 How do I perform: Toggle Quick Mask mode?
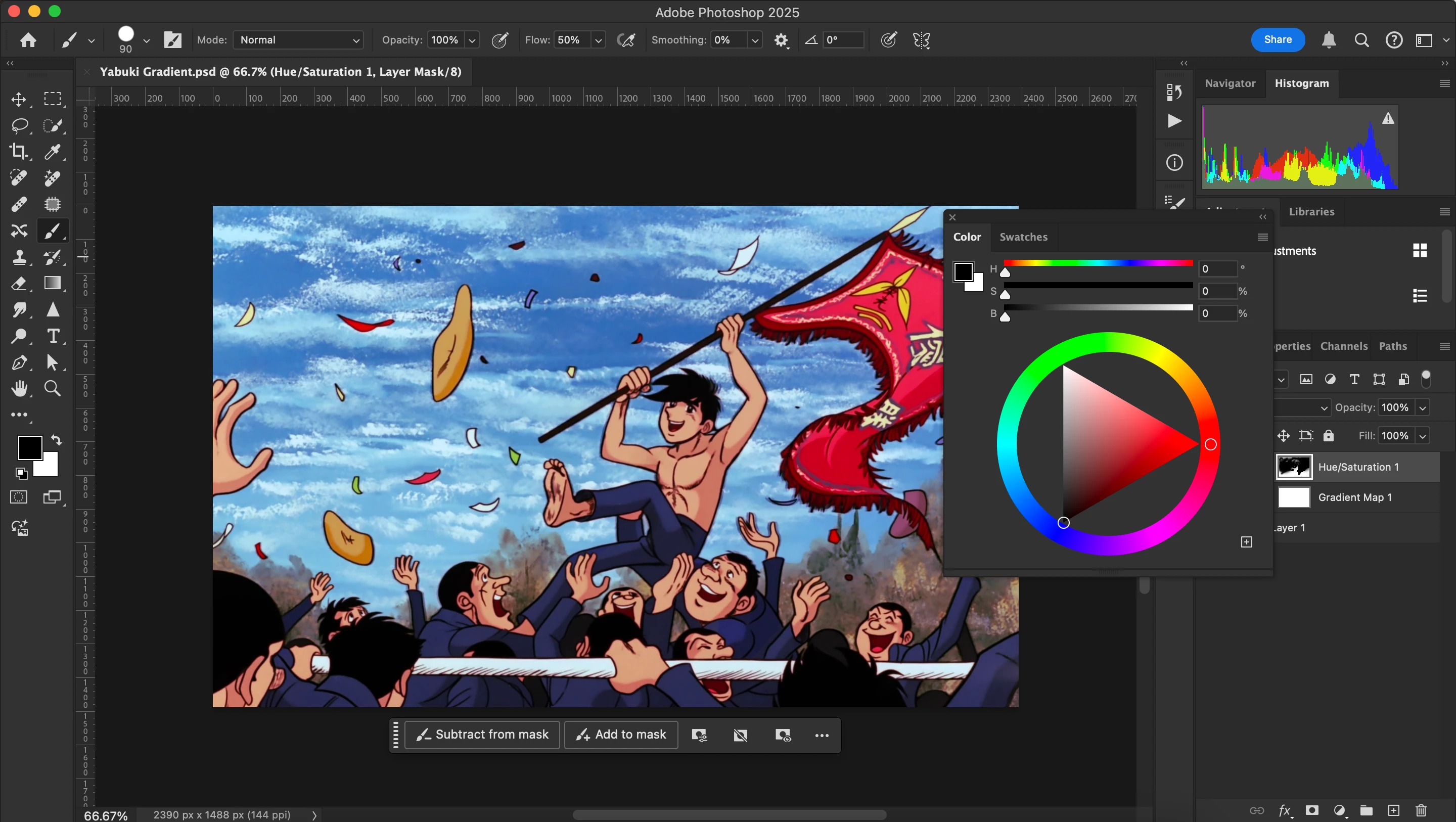(x=19, y=497)
